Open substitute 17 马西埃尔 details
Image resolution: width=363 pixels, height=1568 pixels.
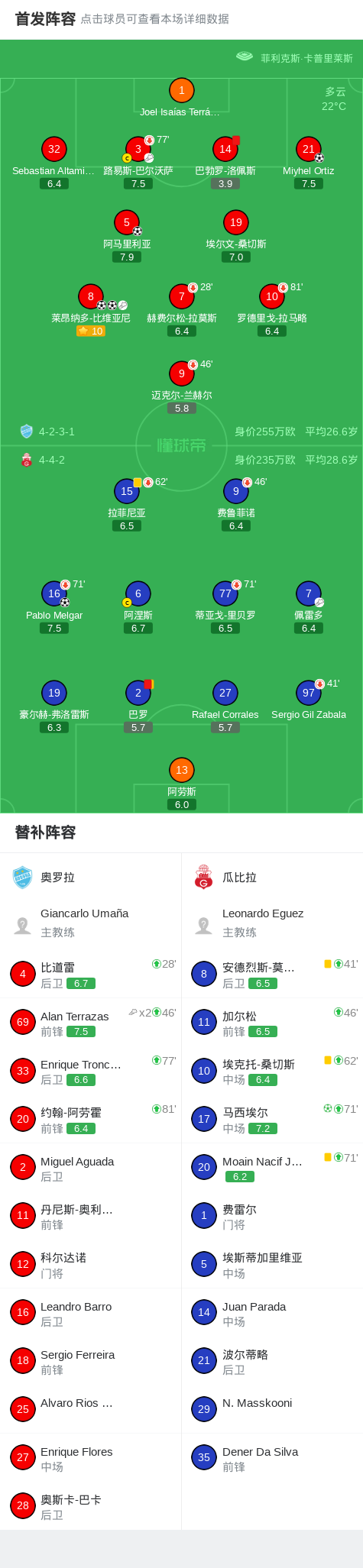[x=272, y=1119]
